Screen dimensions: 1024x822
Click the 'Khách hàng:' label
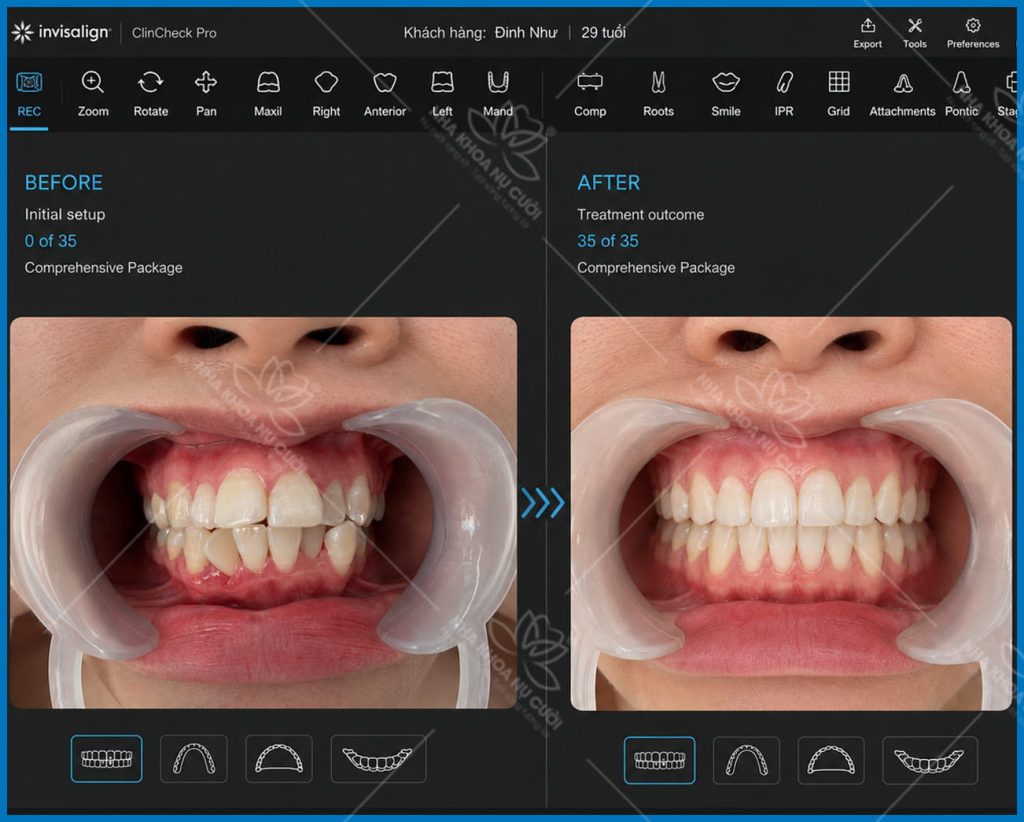tap(444, 33)
